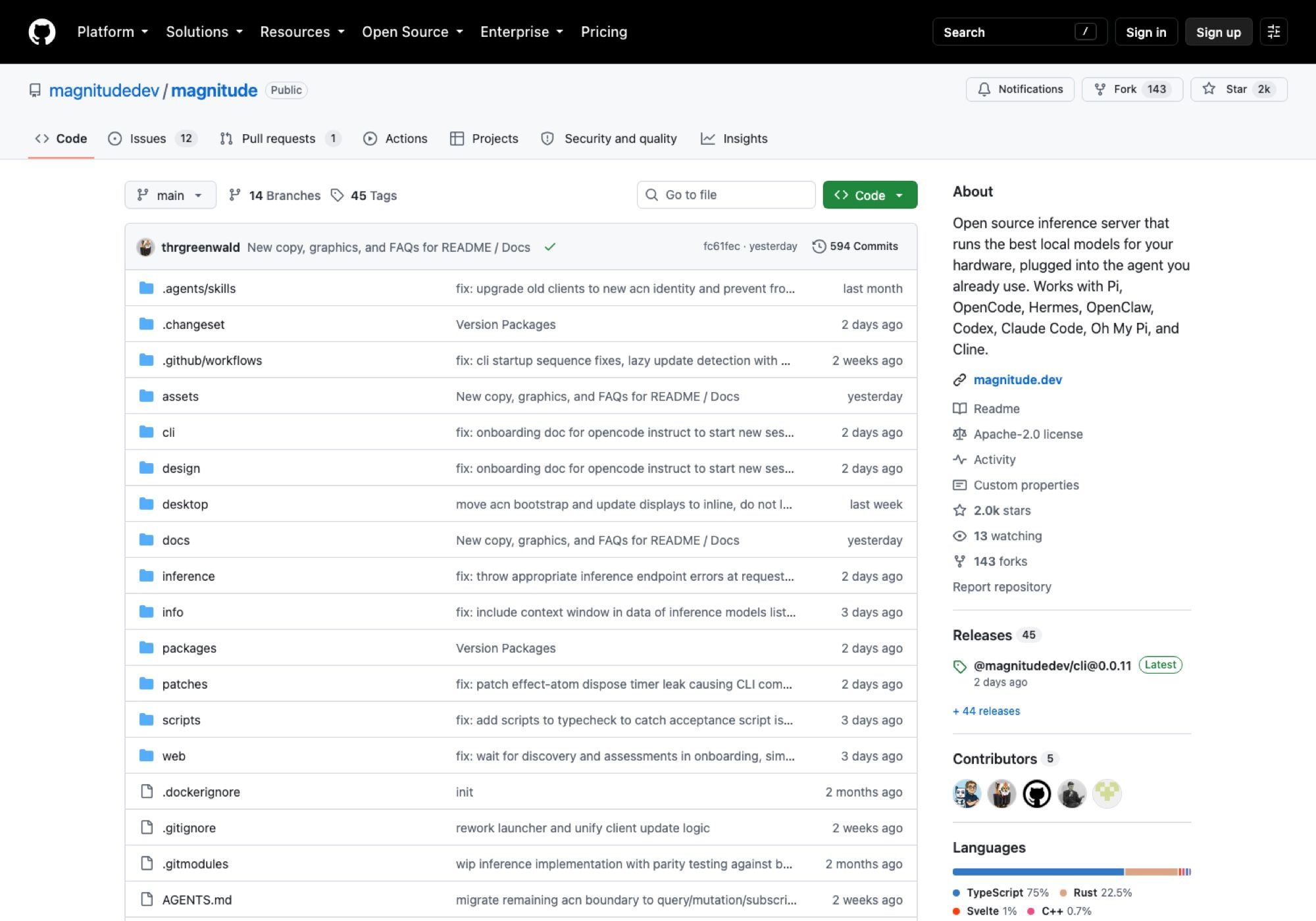Open the Insights tab
Image resolution: width=1316 pixels, height=921 pixels.
click(x=734, y=138)
